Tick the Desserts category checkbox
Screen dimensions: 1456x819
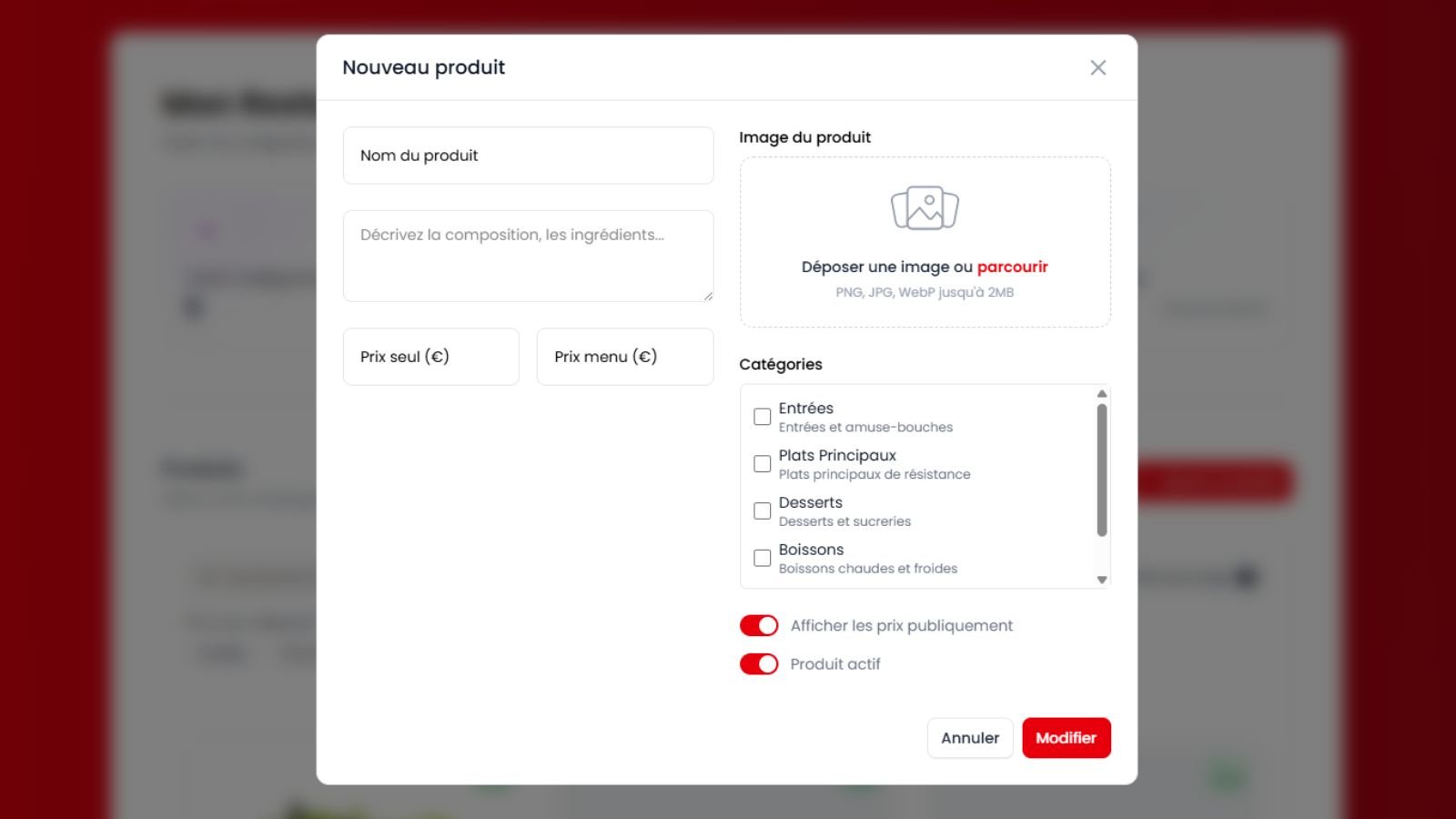[x=763, y=511]
